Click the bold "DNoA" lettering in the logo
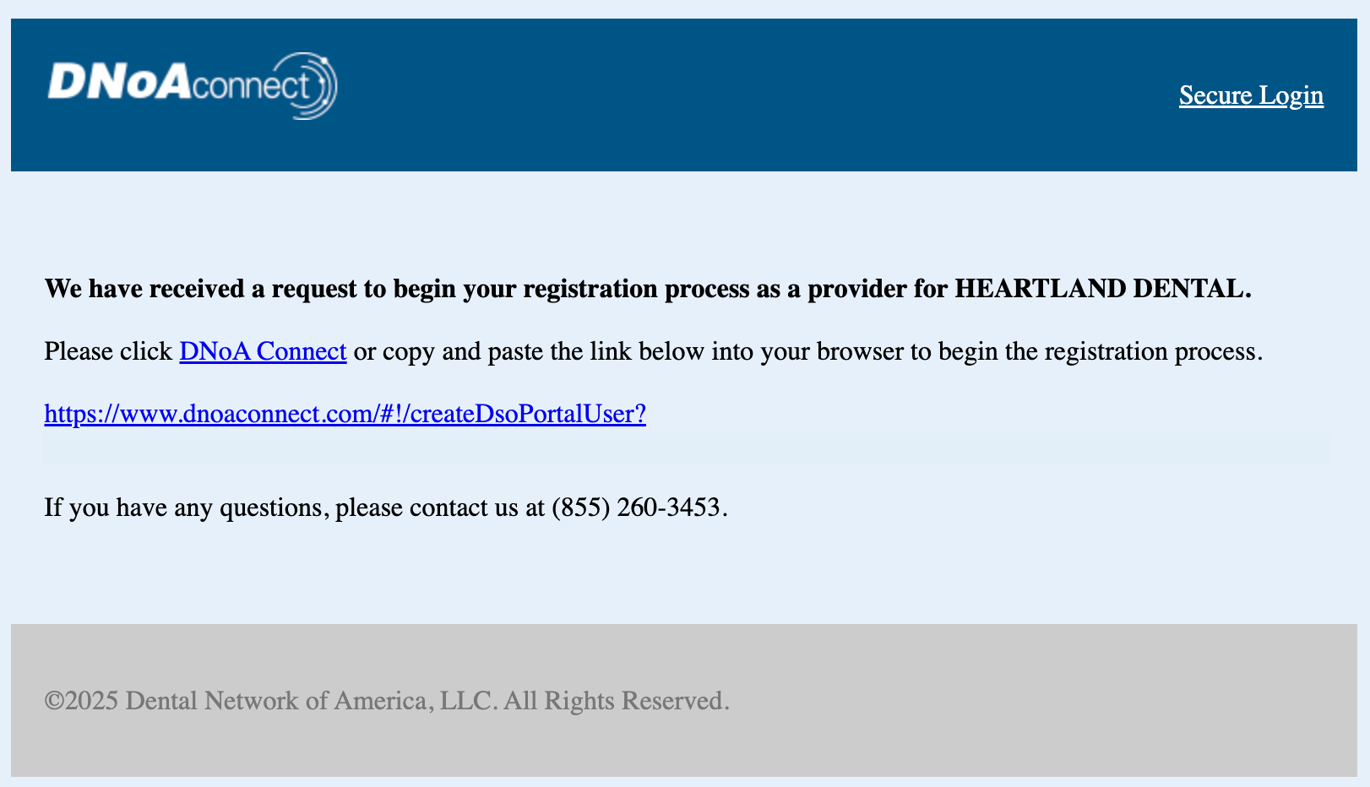The width and height of the screenshot is (1370, 787). (118, 82)
